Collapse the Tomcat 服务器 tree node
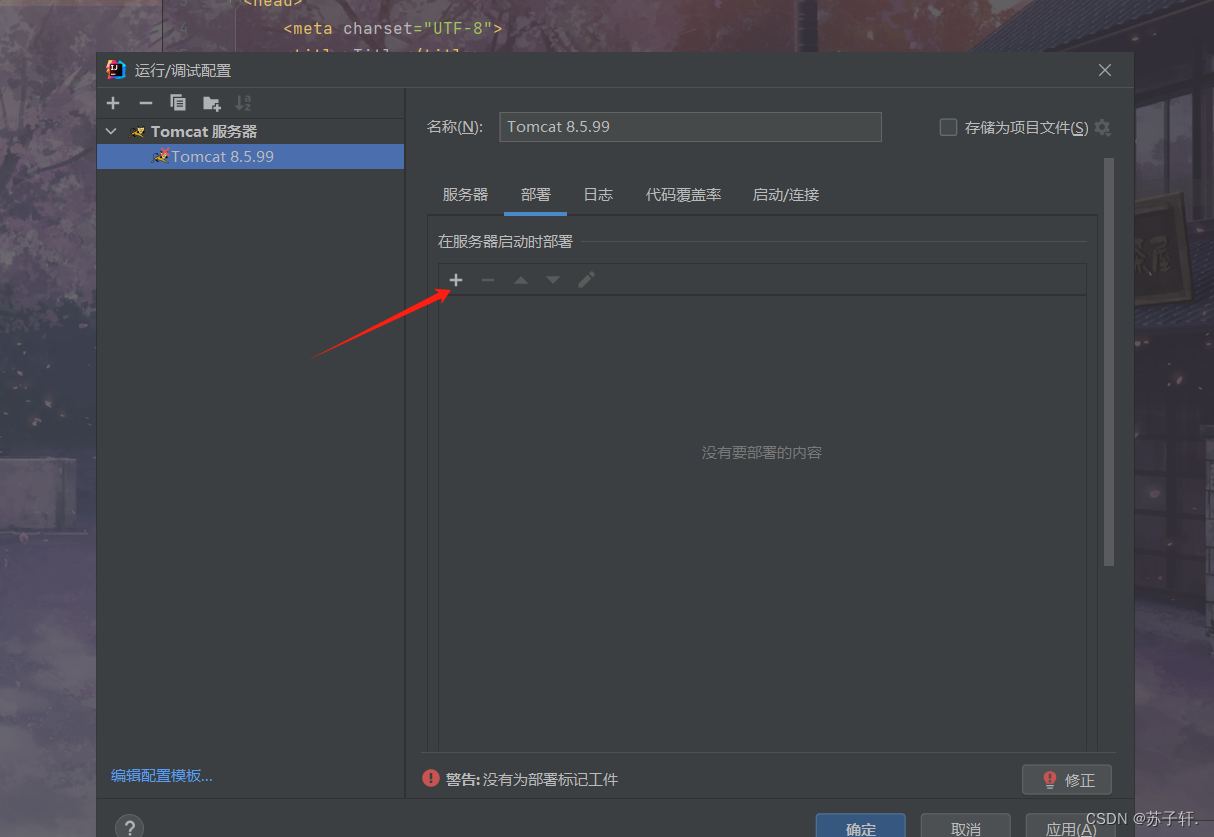Image resolution: width=1214 pixels, height=837 pixels. pyautogui.click(x=111, y=132)
